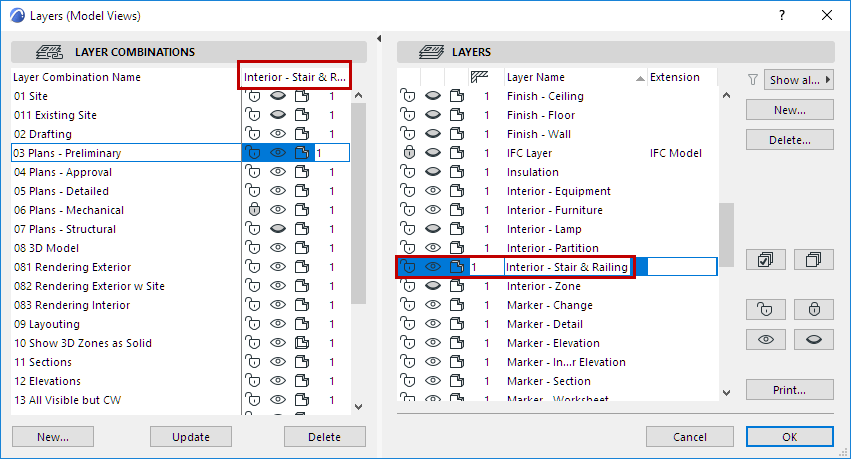
Task: Click the Print... button
Action: [x=789, y=390]
